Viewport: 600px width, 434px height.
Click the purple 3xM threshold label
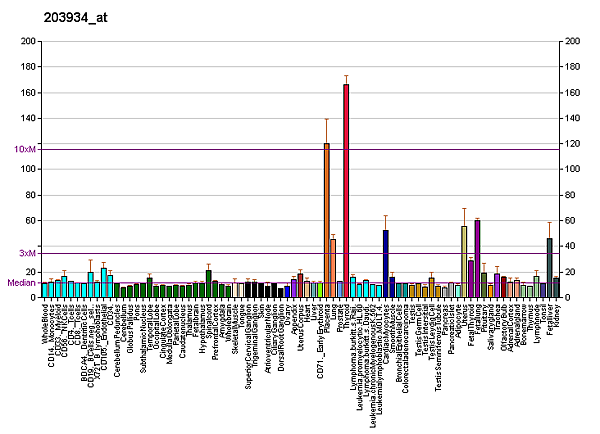30,253
